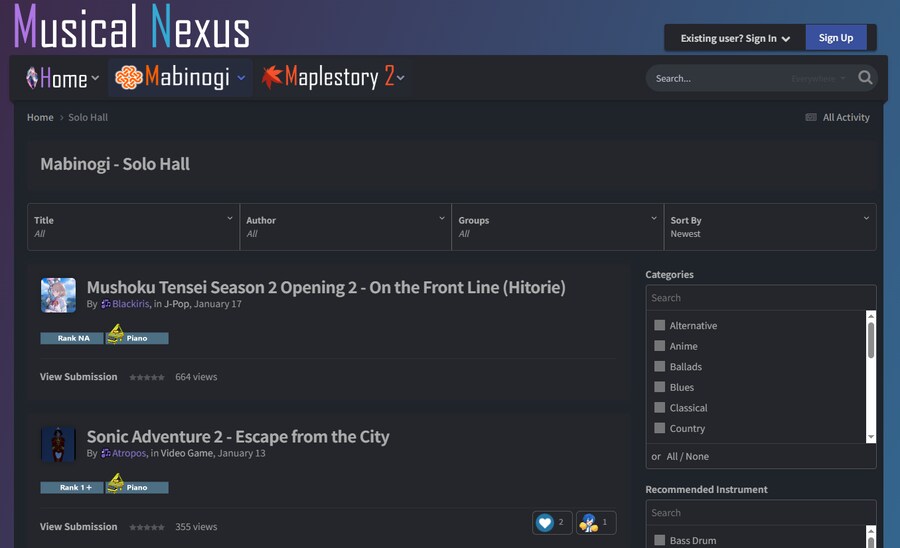Click the character reaction icon with count 1

click(588, 522)
